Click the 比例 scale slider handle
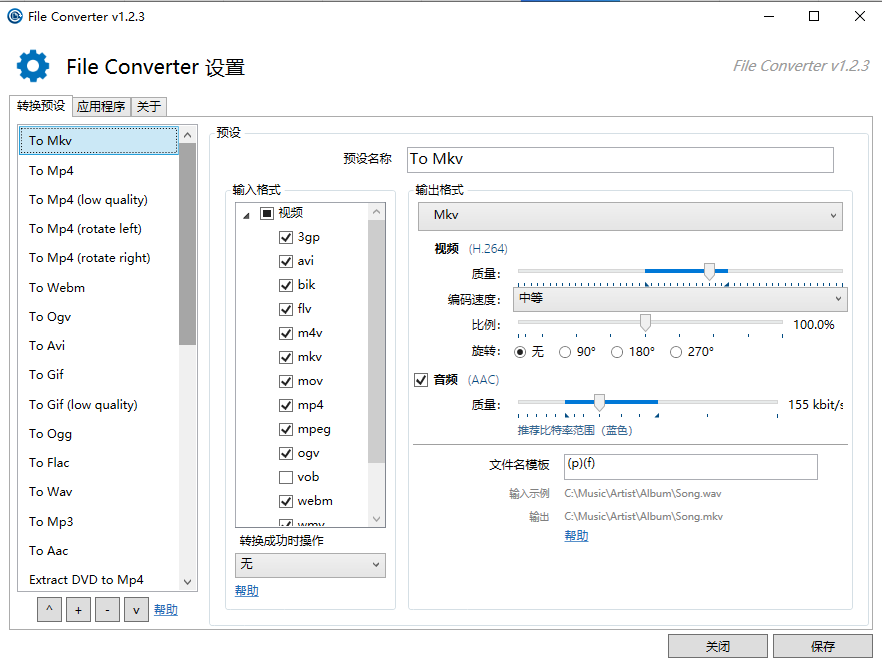This screenshot has width=882, height=663. coord(645,323)
